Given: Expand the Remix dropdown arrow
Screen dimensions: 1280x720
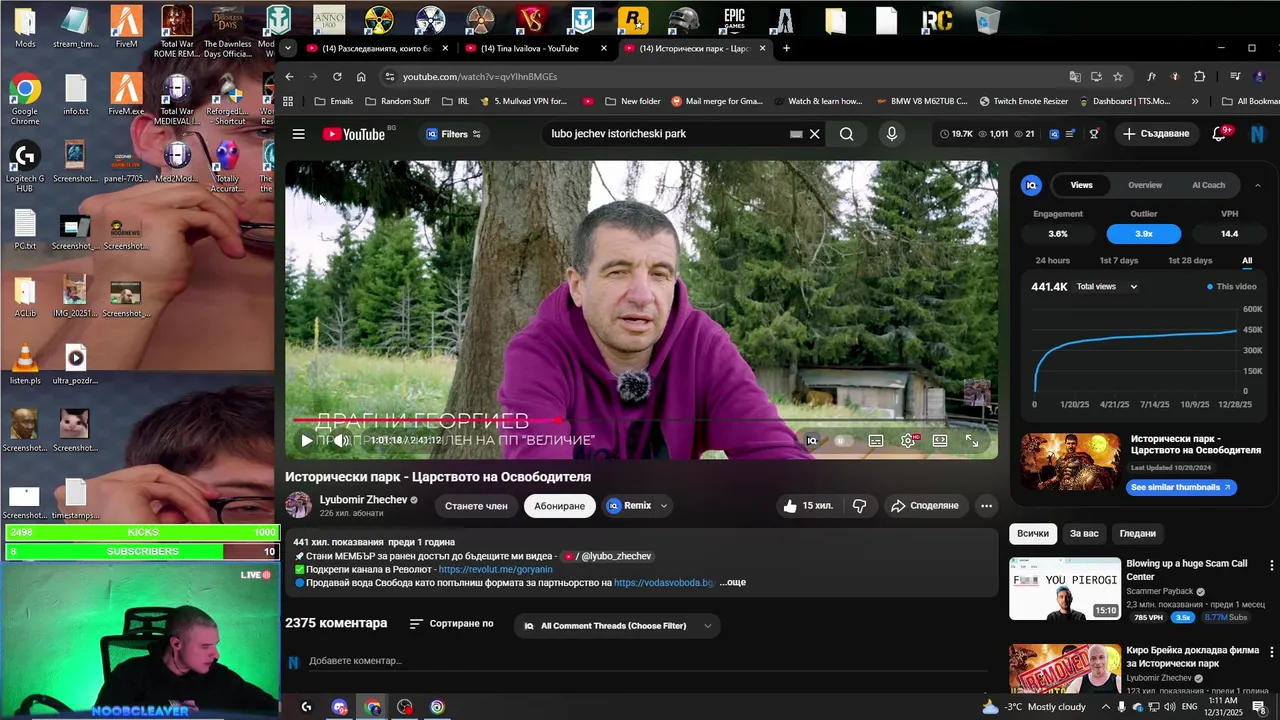Looking at the screenshot, I should pyautogui.click(x=663, y=506).
